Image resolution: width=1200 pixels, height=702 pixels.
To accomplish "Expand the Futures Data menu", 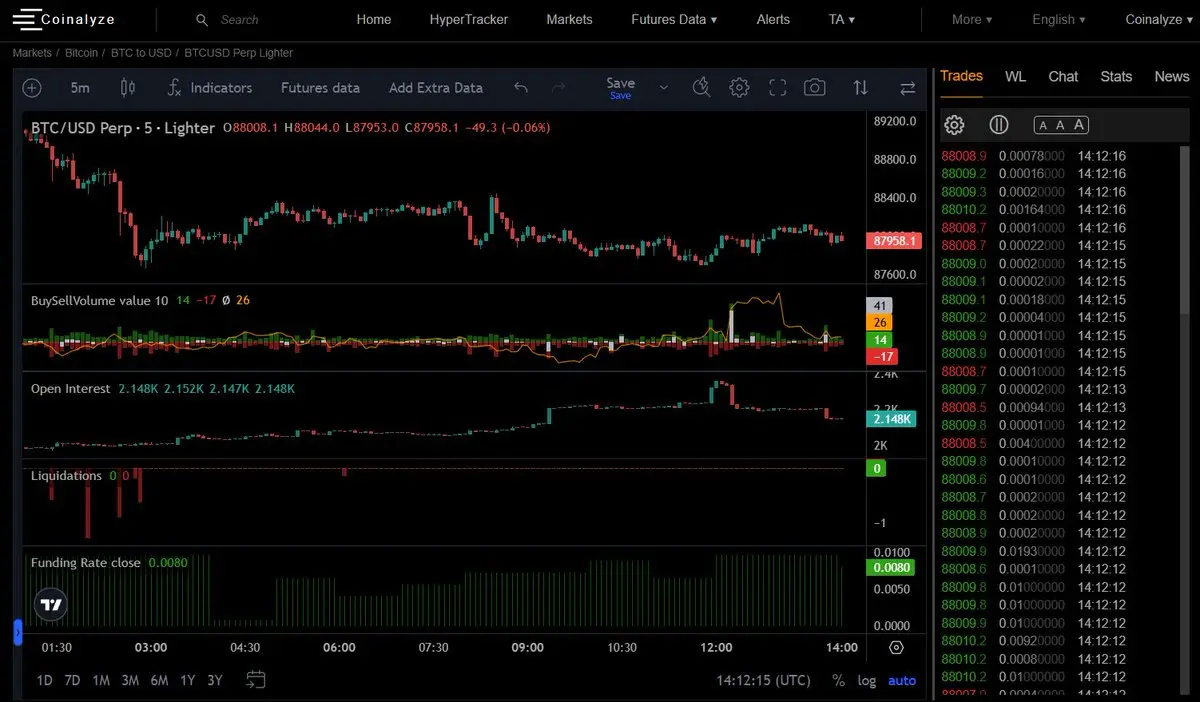I will click(x=674, y=19).
